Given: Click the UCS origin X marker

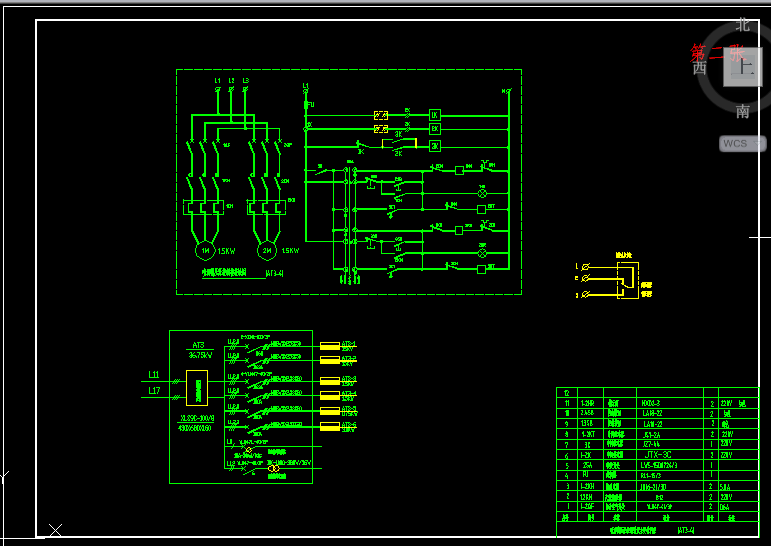Looking at the screenshot, I should (x=56, y=530).
